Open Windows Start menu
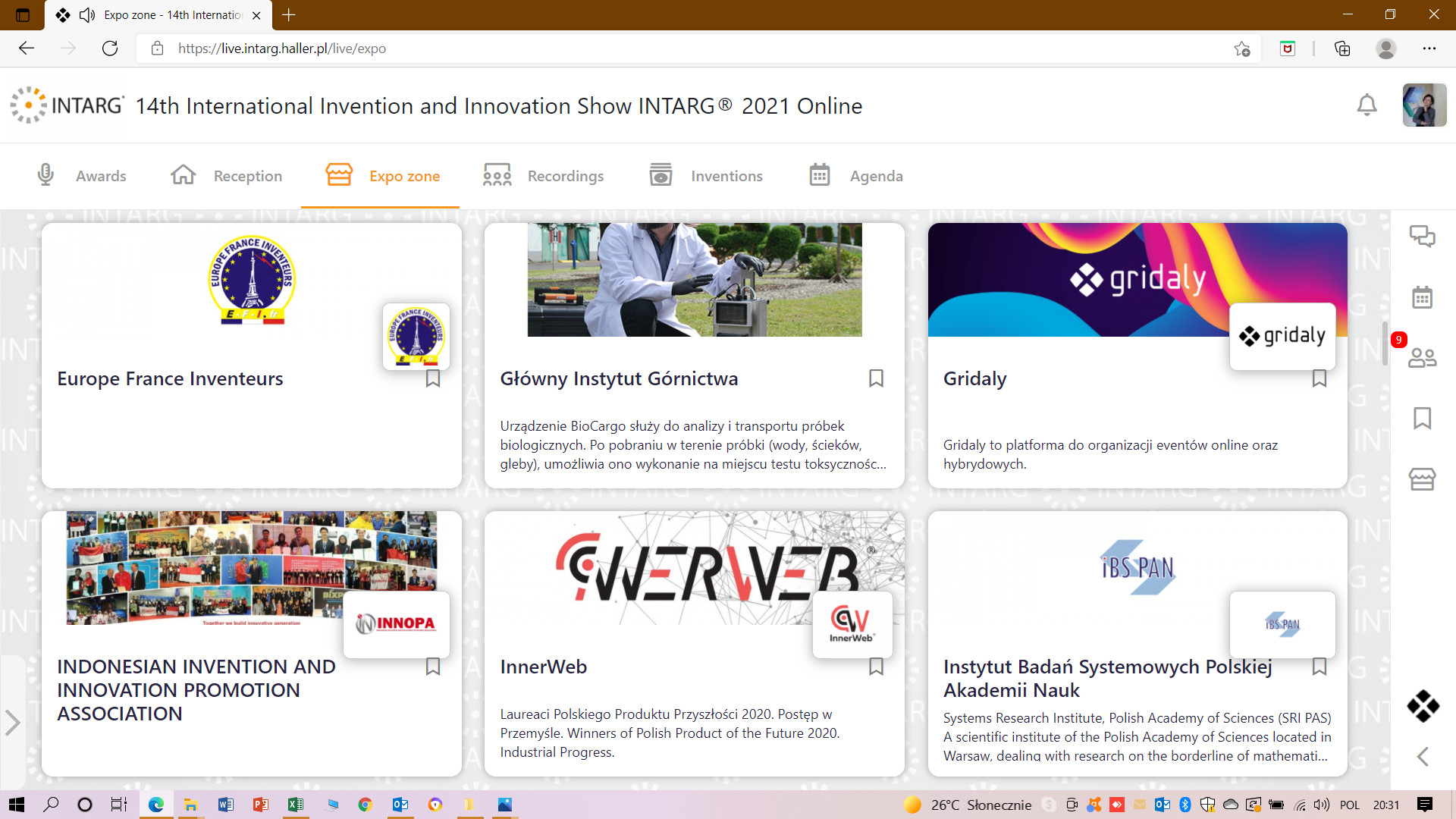This screenshot has height=819, width=1456. pos(17,805)
